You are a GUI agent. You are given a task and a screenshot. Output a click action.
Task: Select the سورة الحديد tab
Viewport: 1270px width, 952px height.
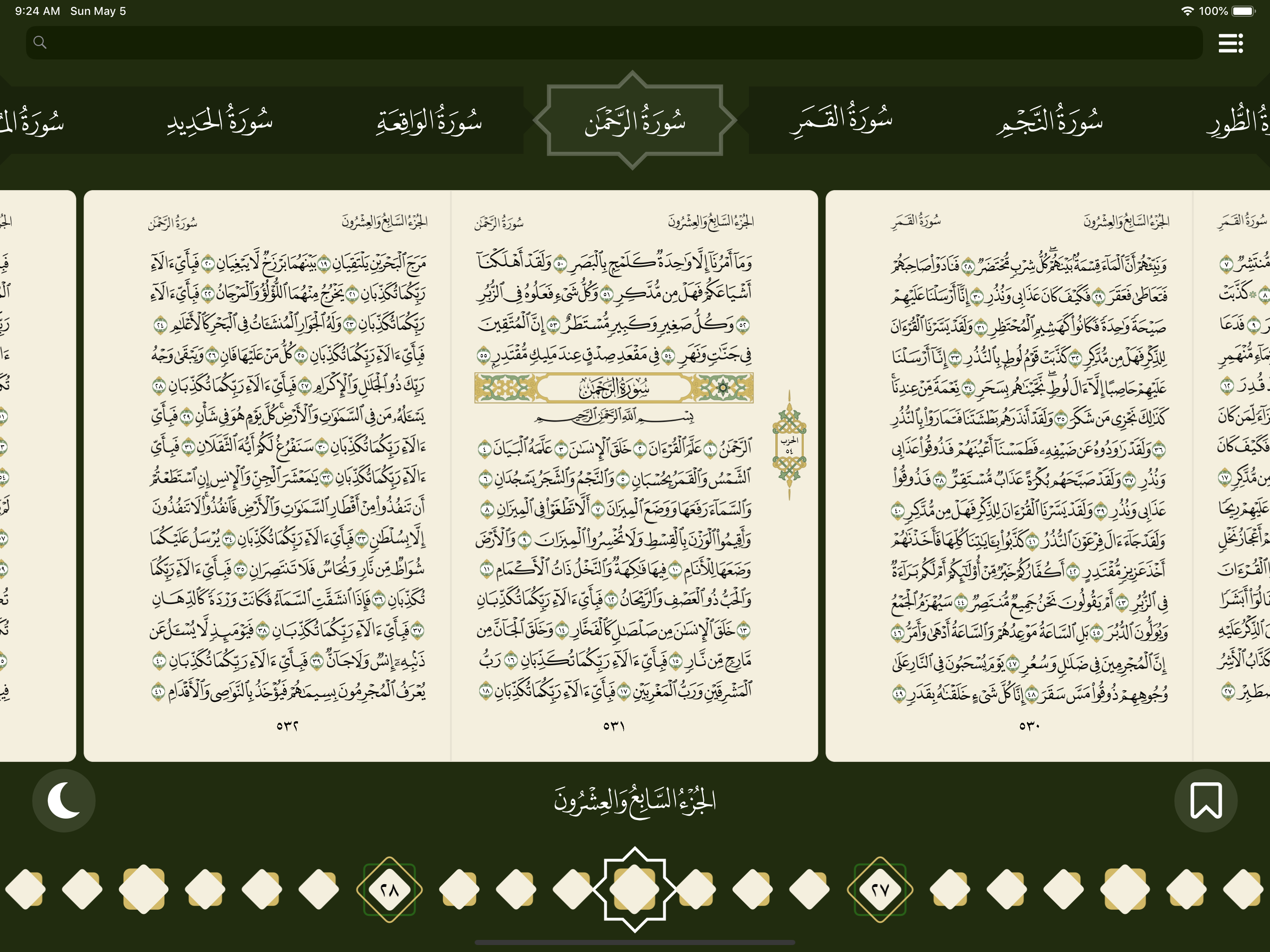[x=220, y=121]
